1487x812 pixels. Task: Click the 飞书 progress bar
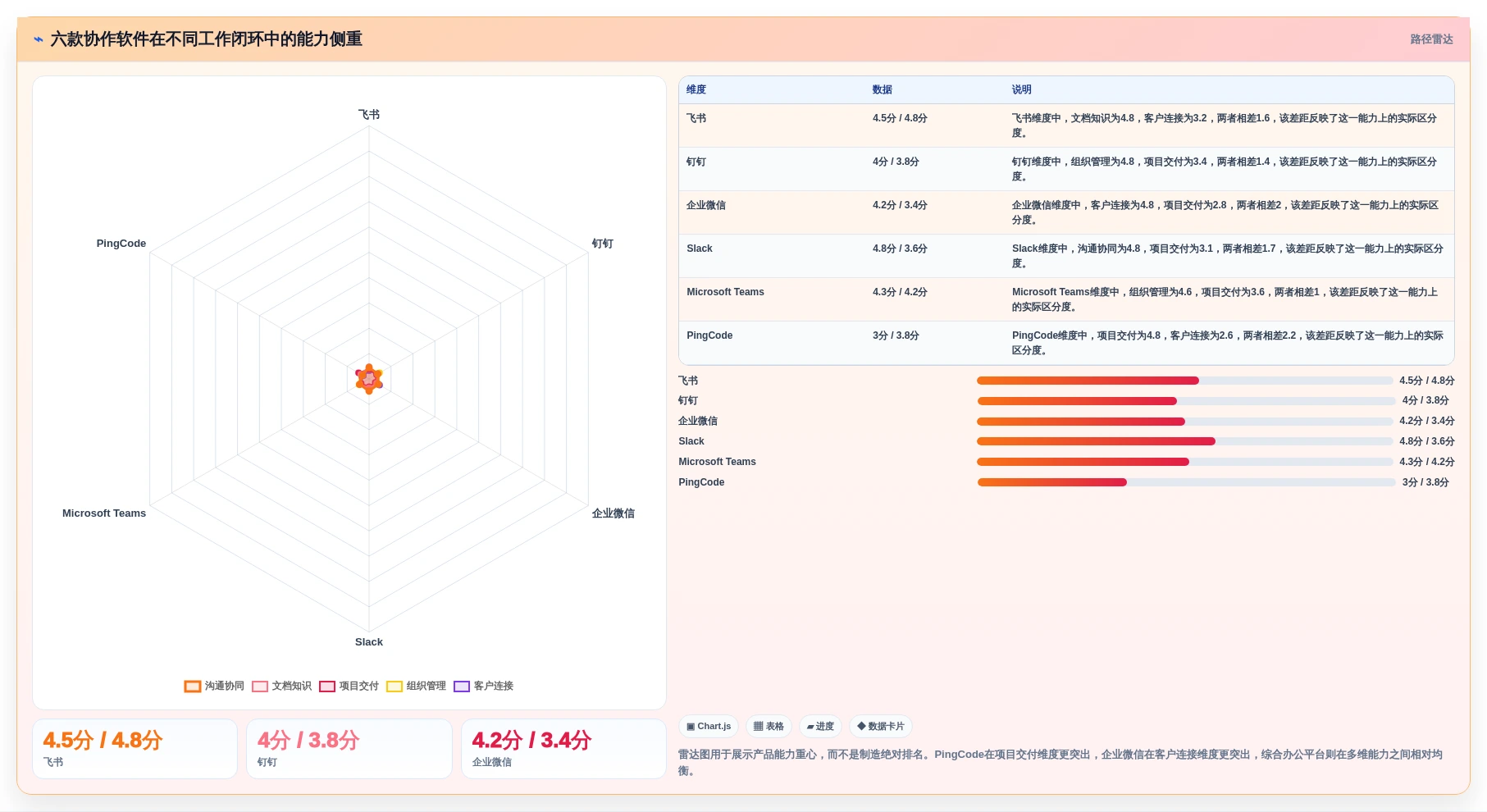pyautogui.click(x=1184, y=381)
